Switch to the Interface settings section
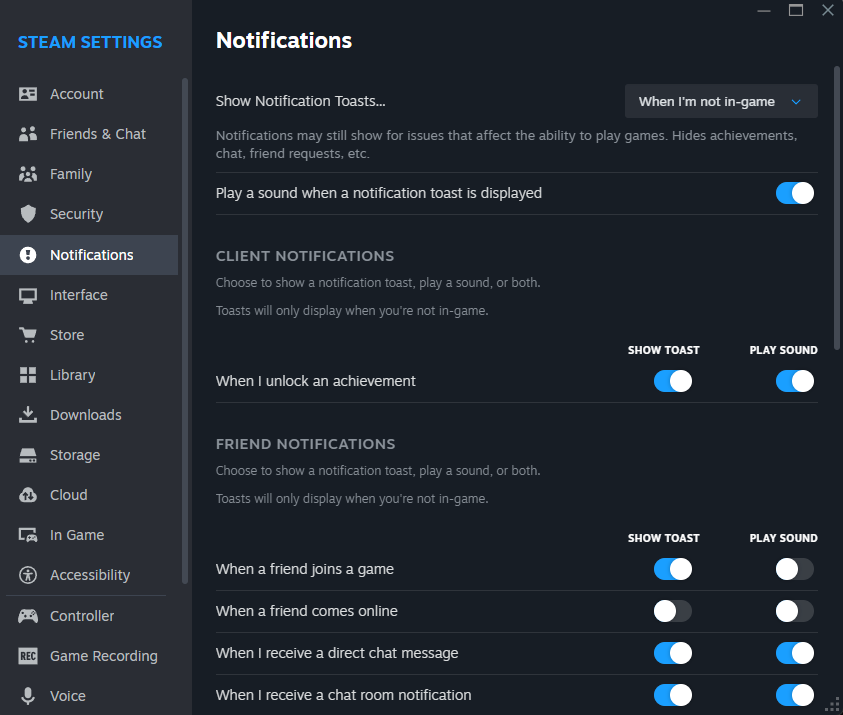 78,294
